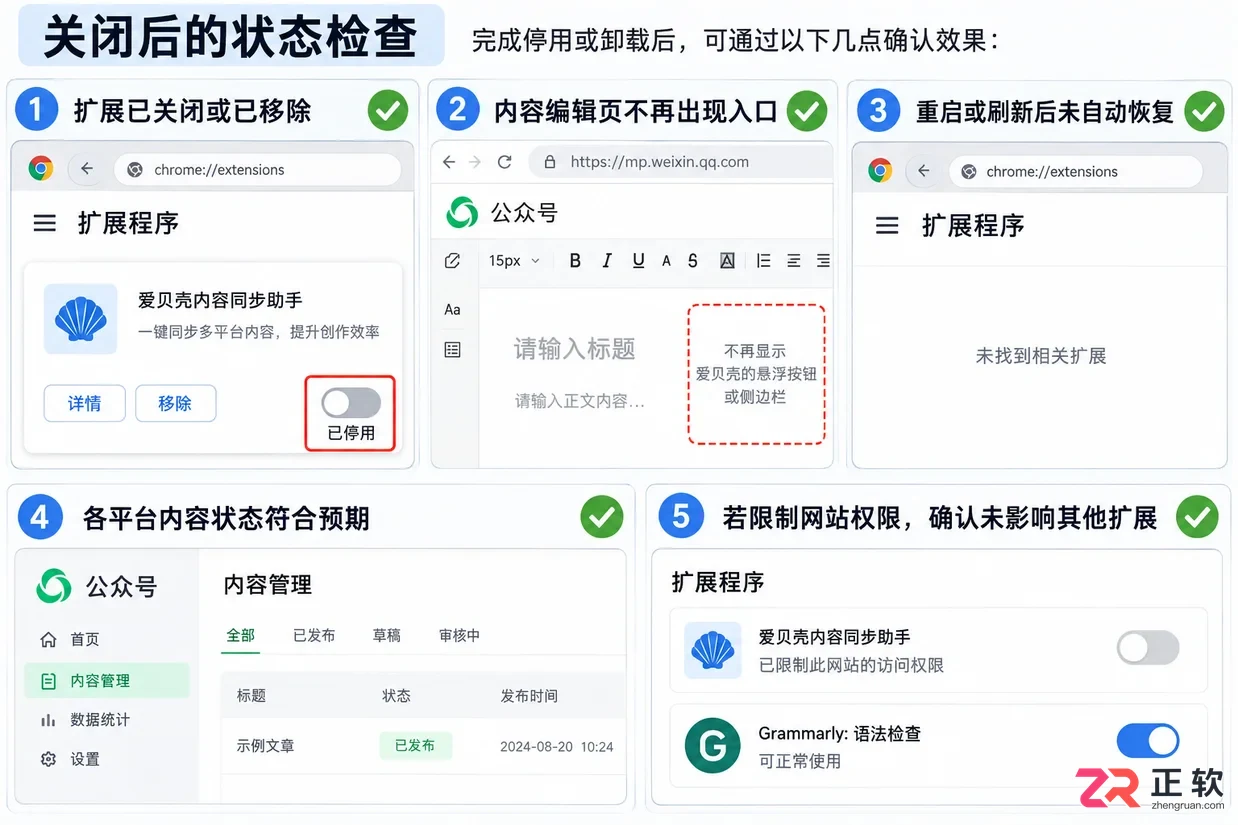Click the chrome://extensions address bar in panel 1
This screenshot has height=825, width=1238.
(258, 169)
